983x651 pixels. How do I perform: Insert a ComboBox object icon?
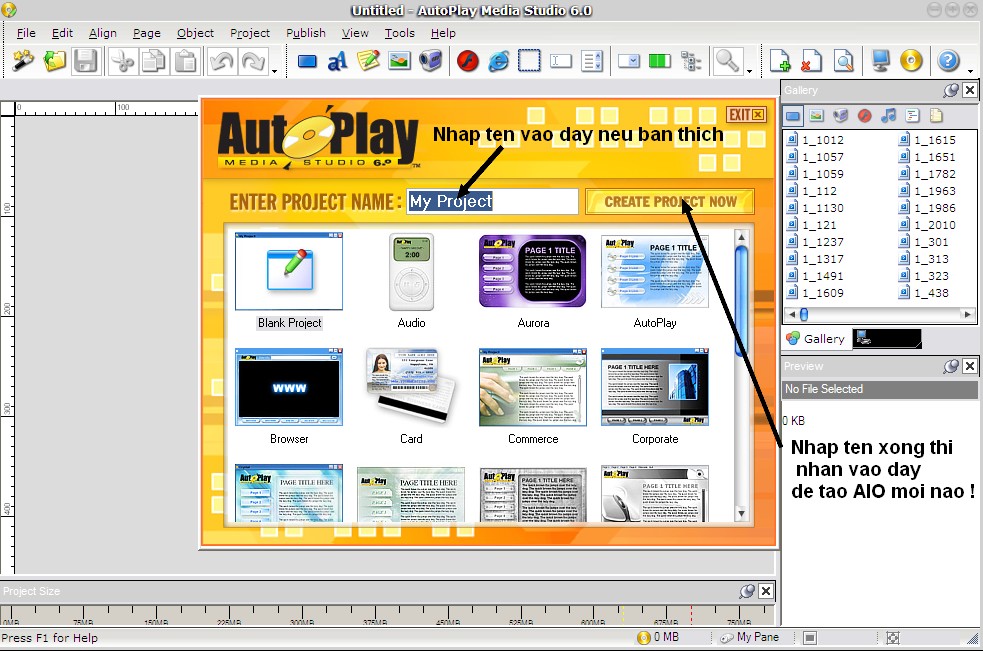(628, 61)
